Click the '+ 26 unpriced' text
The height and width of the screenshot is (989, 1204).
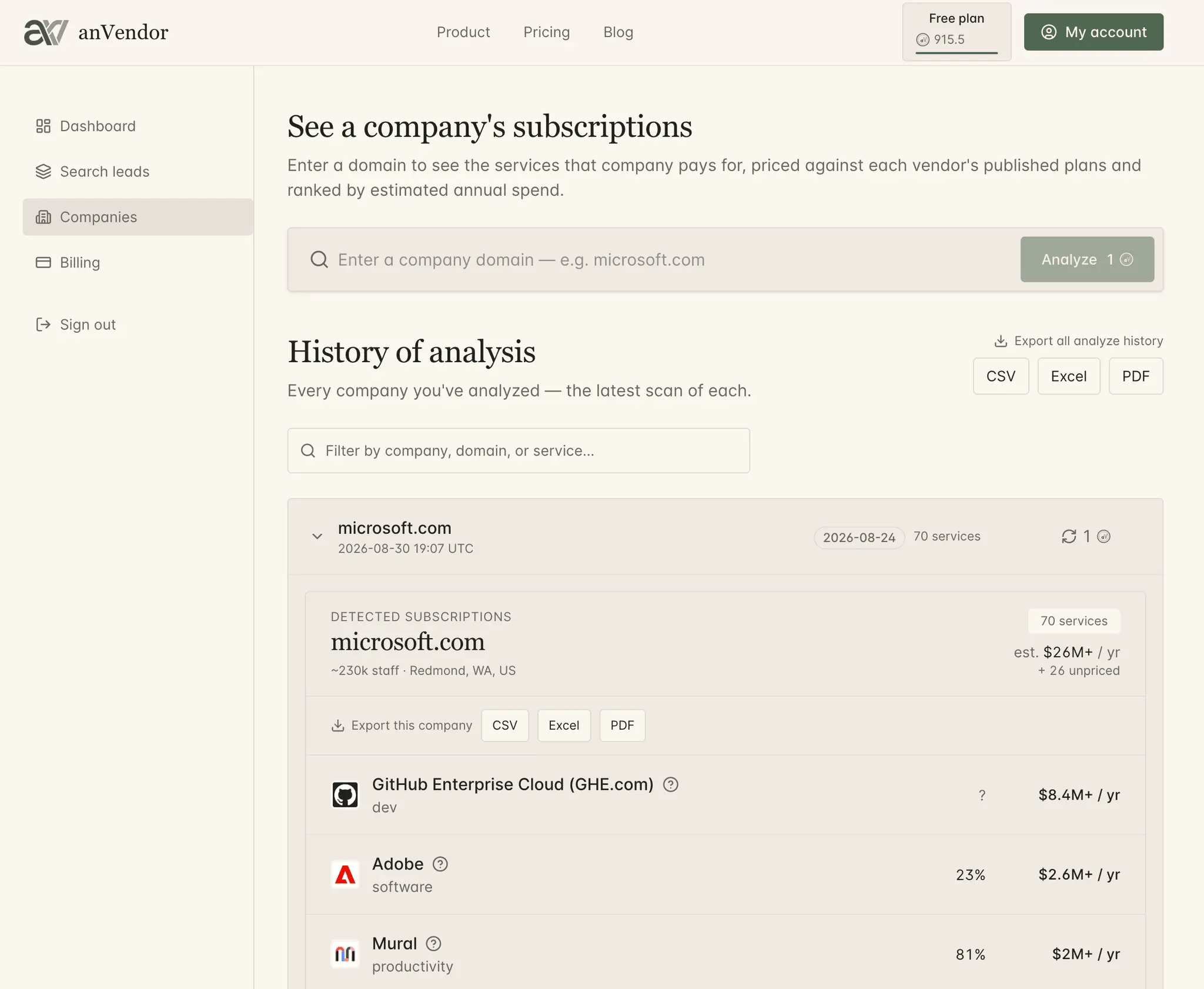point(1079,670)
